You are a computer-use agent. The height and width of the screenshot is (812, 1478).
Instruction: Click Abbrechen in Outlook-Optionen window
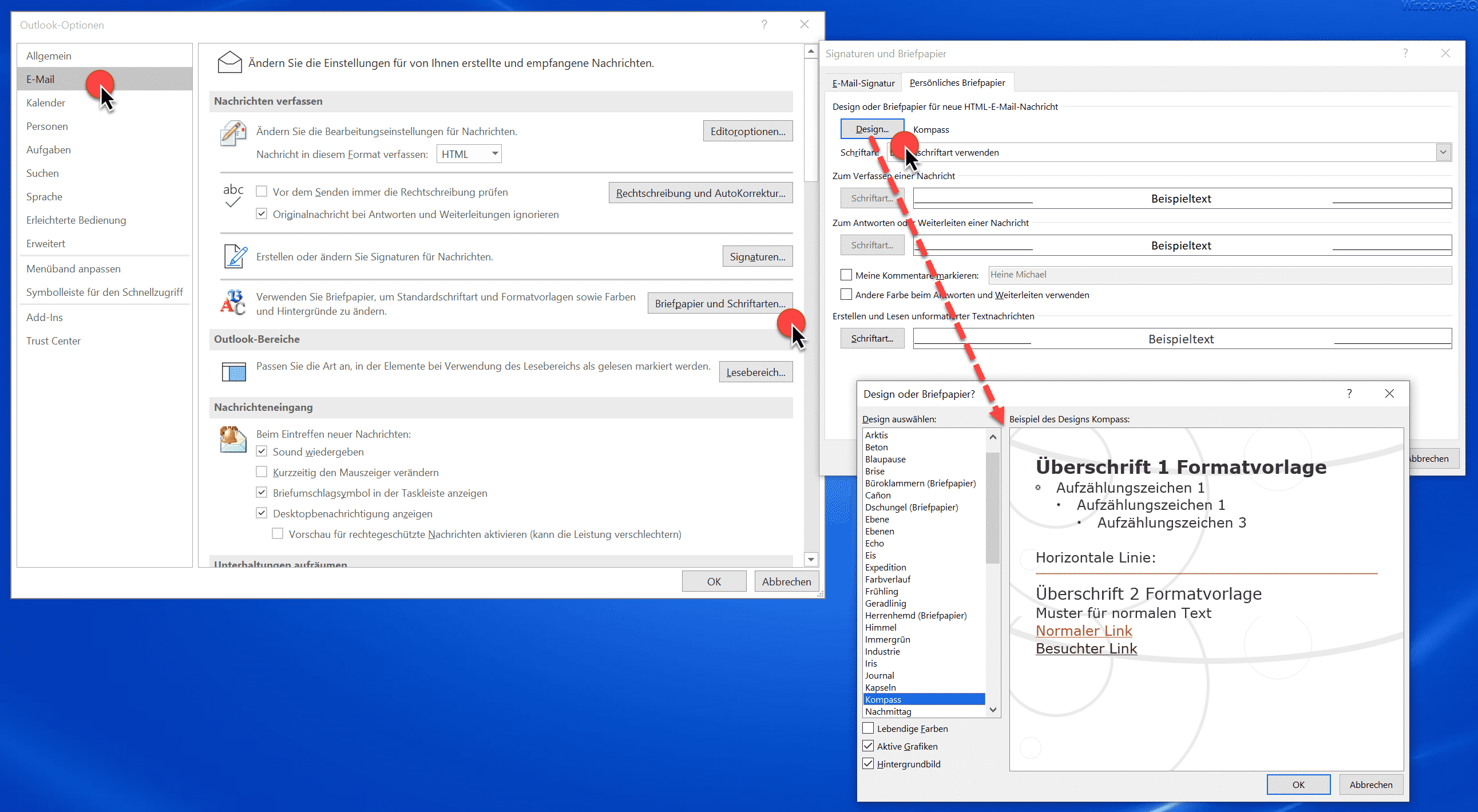[x=786, y=581]
